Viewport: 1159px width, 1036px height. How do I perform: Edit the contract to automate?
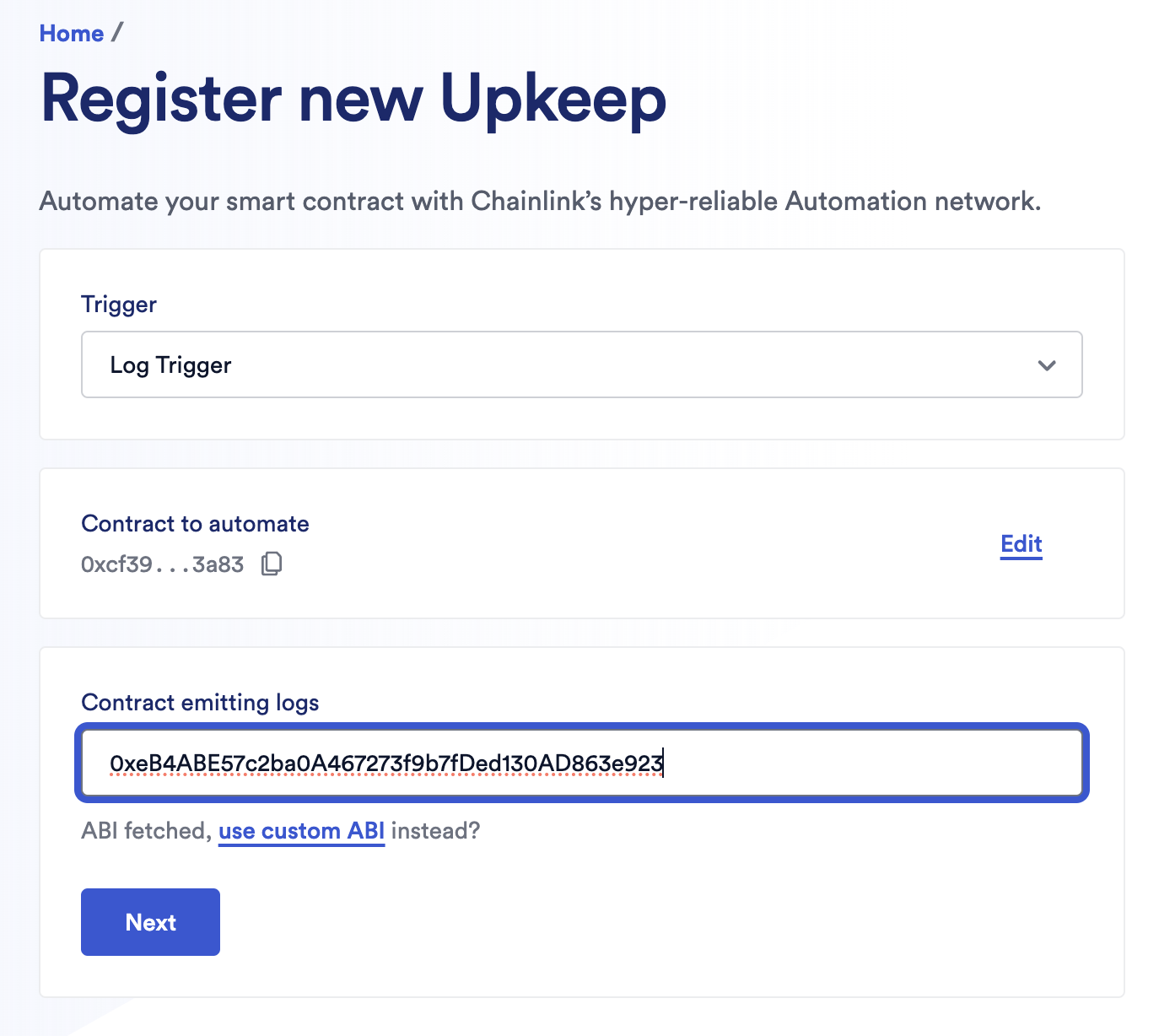click(x=1021, y=544)
